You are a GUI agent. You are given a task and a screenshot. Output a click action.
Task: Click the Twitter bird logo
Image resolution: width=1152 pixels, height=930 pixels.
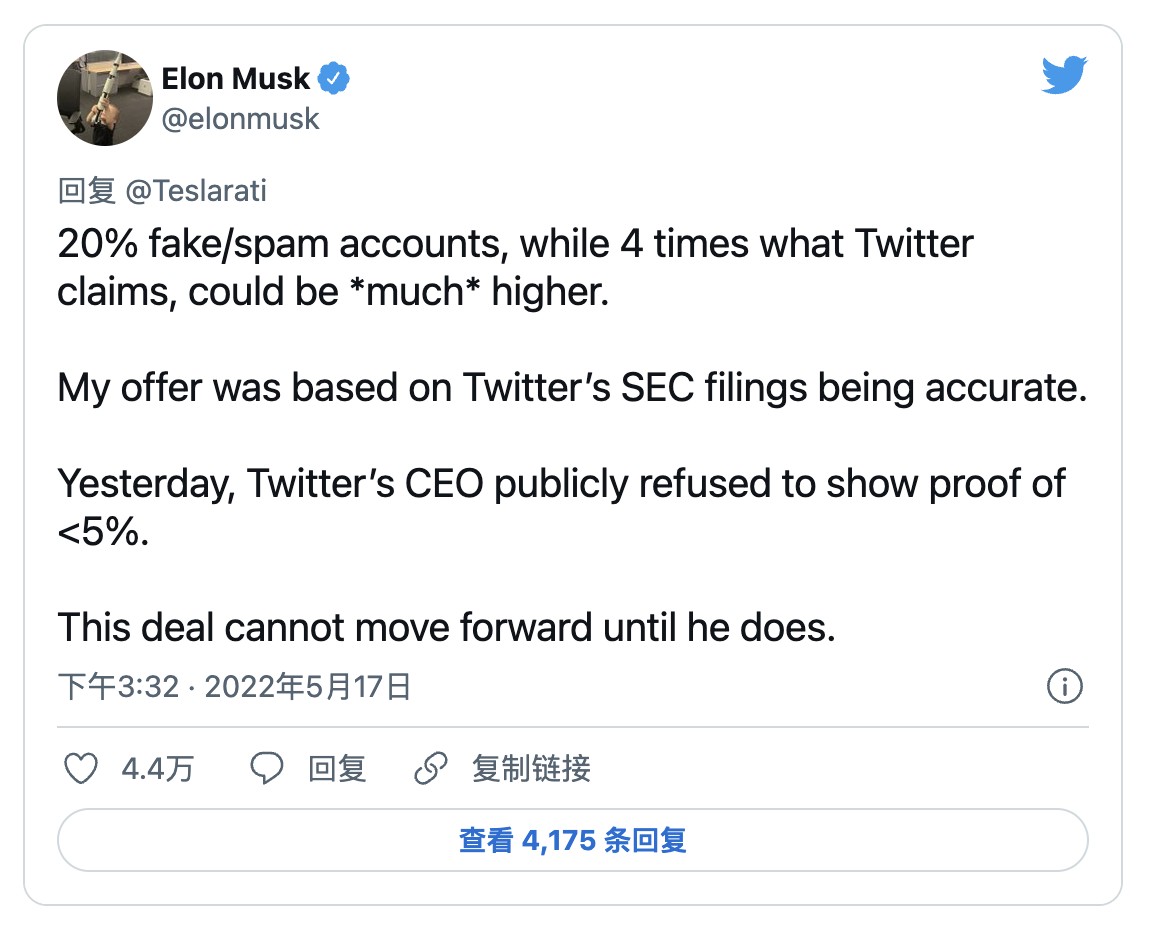coord(1064,77)
